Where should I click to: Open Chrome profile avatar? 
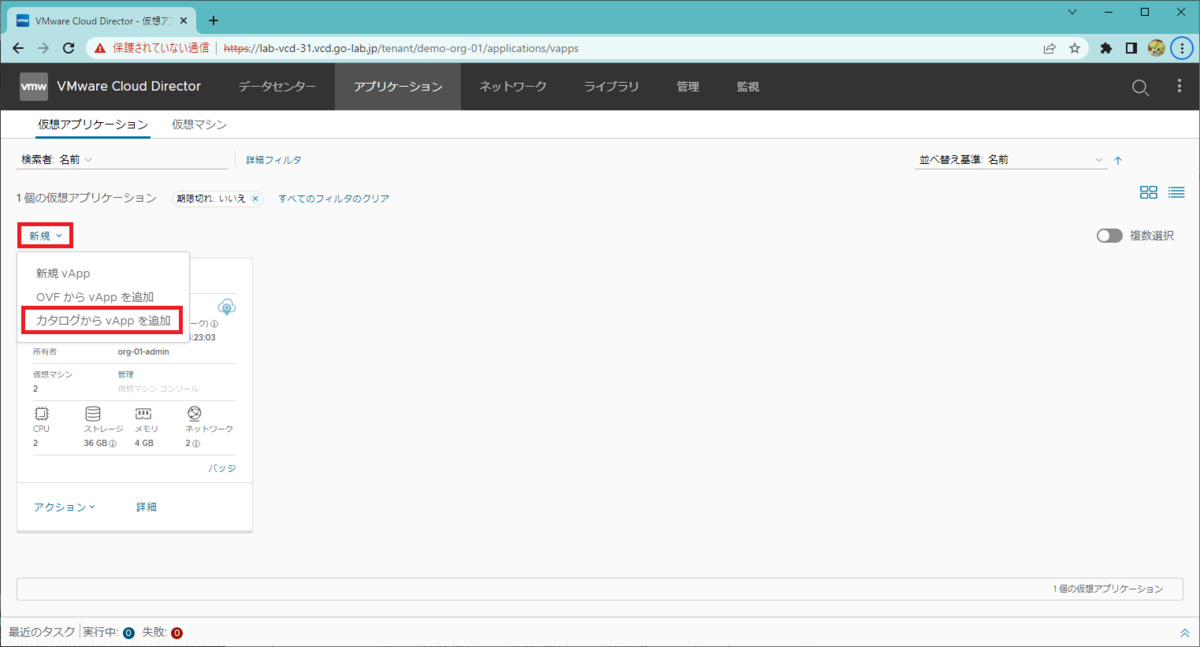tap(1156, 48)
